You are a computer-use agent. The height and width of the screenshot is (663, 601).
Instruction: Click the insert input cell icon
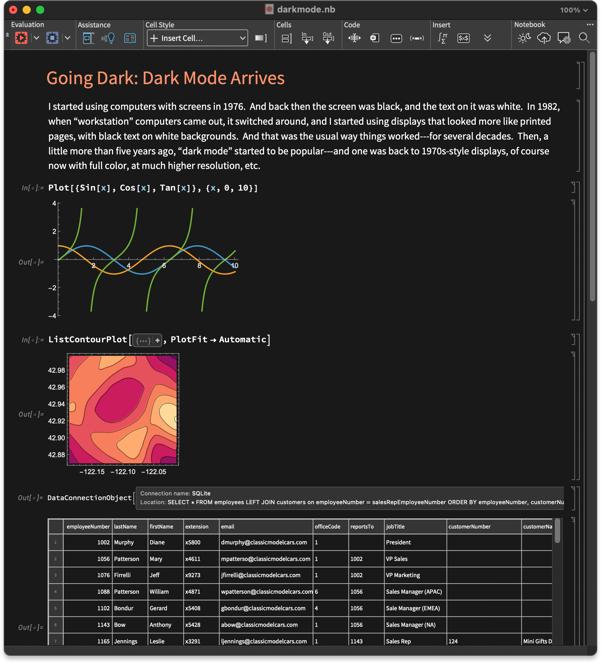click(307, 38)
